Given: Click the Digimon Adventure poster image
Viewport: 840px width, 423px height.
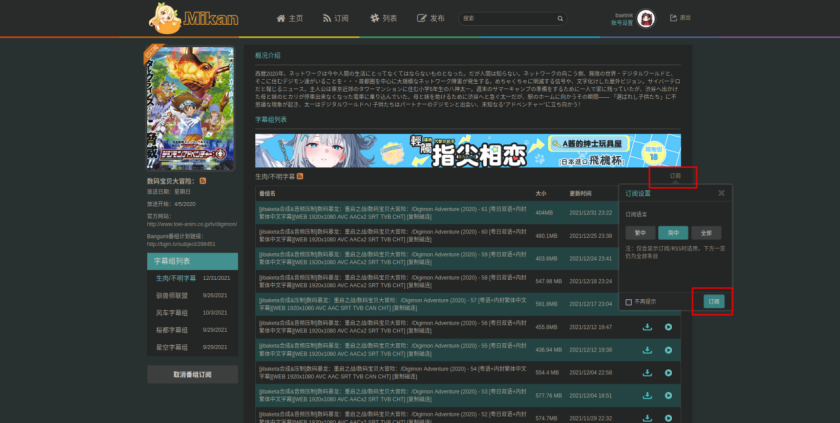Looking at the screenshot, I should [191, 108].
